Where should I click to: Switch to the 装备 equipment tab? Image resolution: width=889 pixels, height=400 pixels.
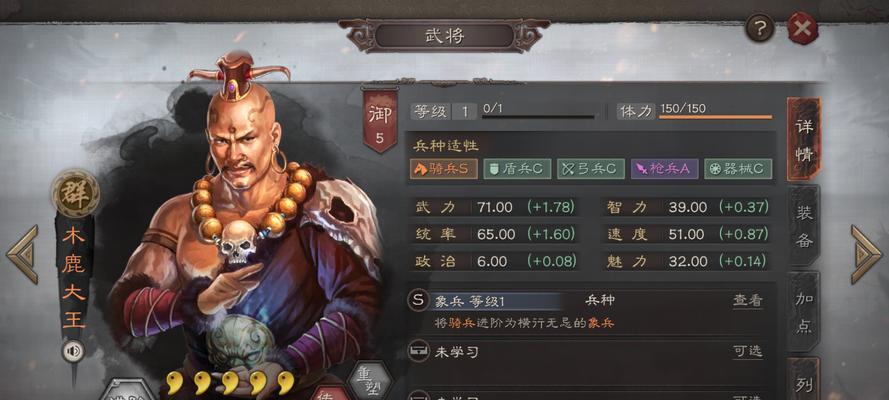tap(803, 225)
